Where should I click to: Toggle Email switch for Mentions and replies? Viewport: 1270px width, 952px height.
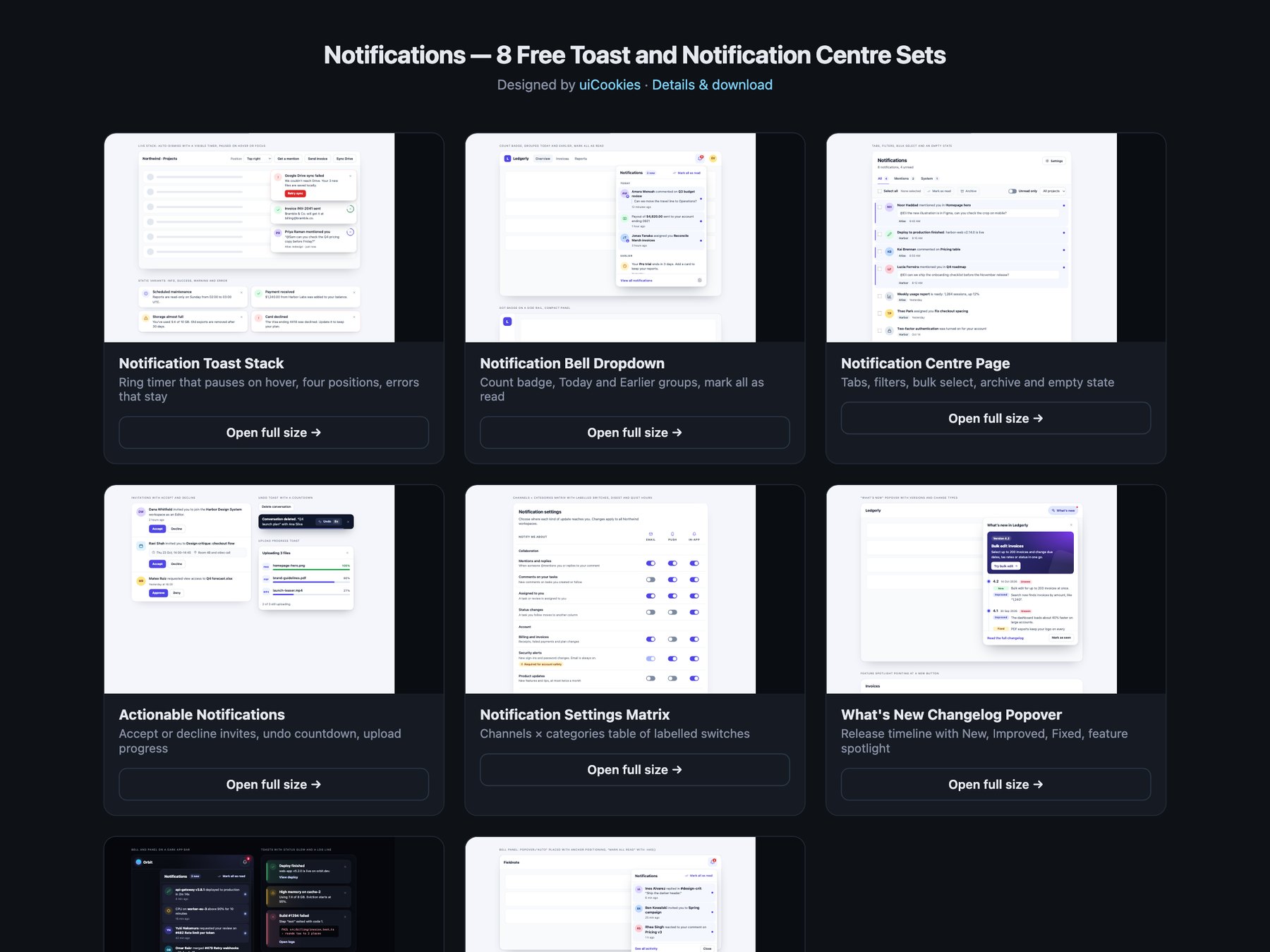(x=651, y=563)
